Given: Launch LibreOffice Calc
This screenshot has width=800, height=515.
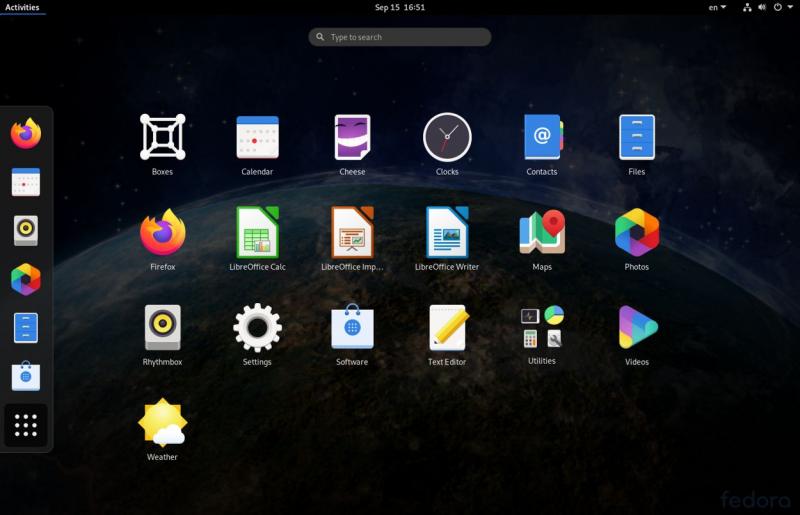Looking at the screenshot, I should (257, 233).
